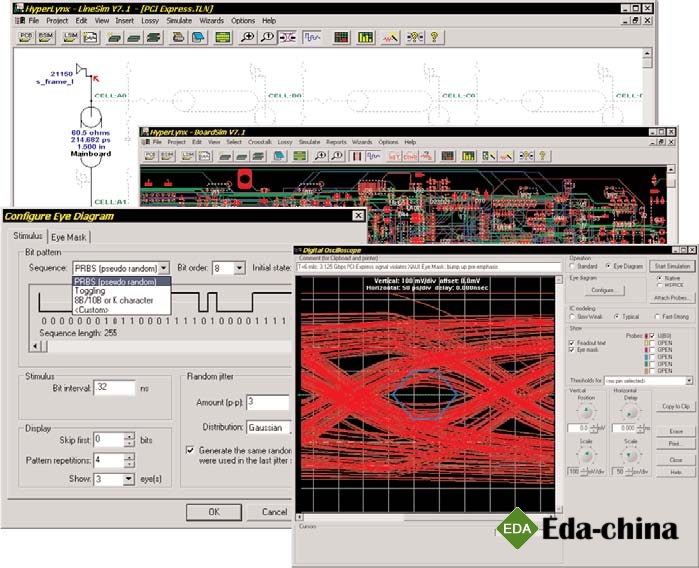Click Cancel in Configure Eye Diagram
This screenshot has width=699, height=568.
(270, 512)
